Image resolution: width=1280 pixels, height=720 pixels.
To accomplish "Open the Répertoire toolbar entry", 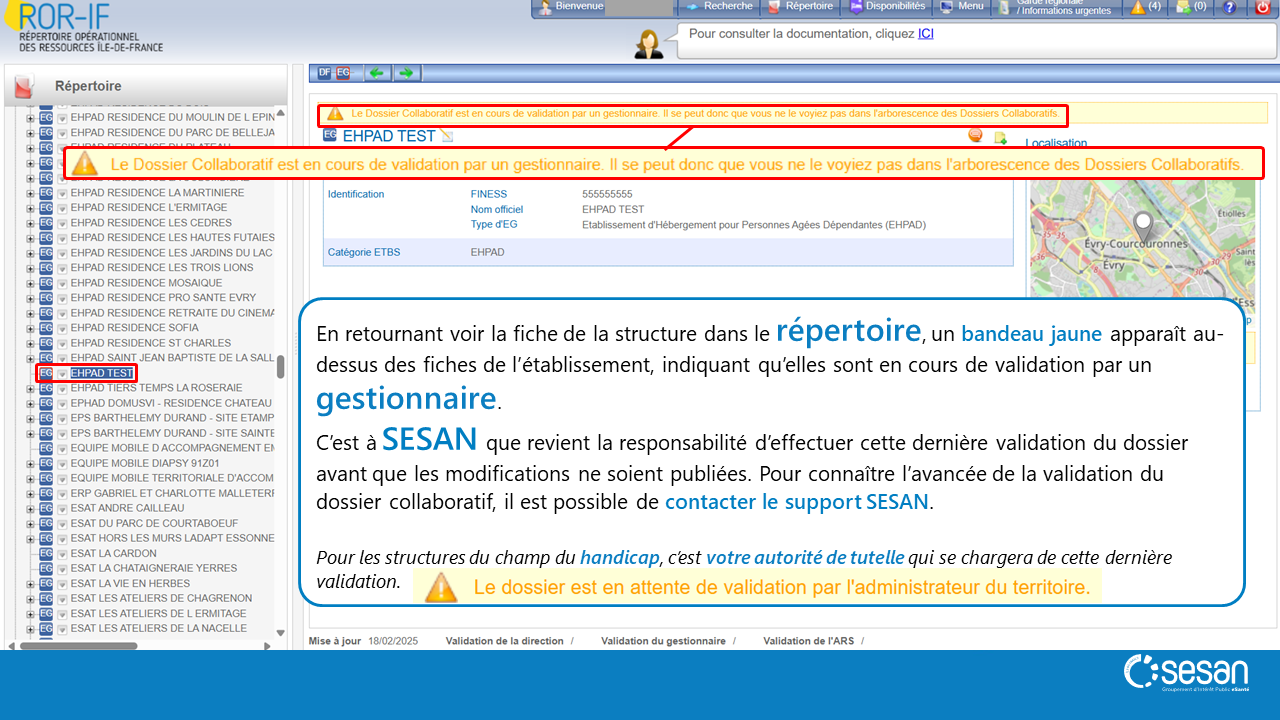I will coord(801,7).
